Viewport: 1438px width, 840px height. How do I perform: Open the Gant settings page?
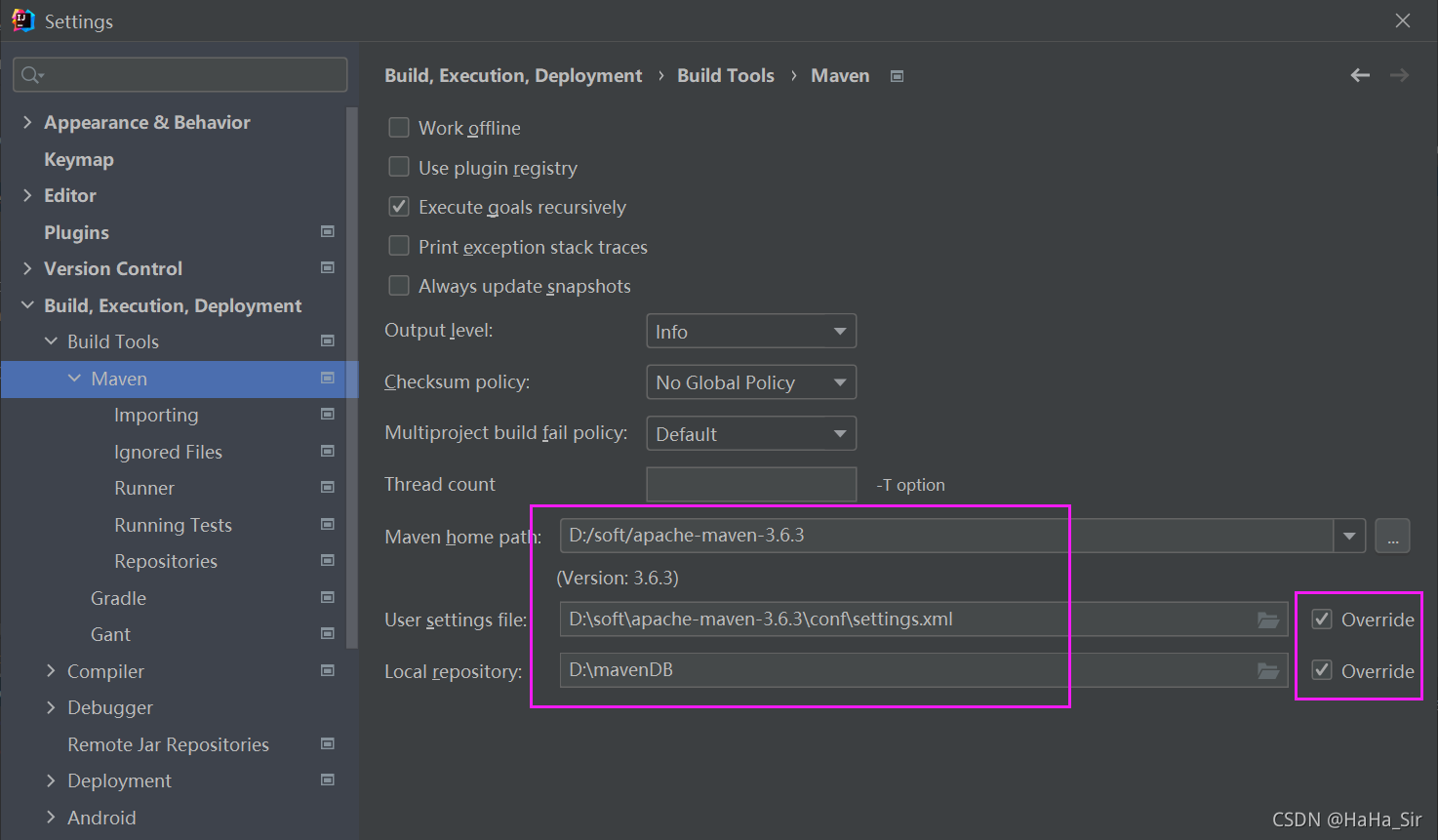click(110, 634)
